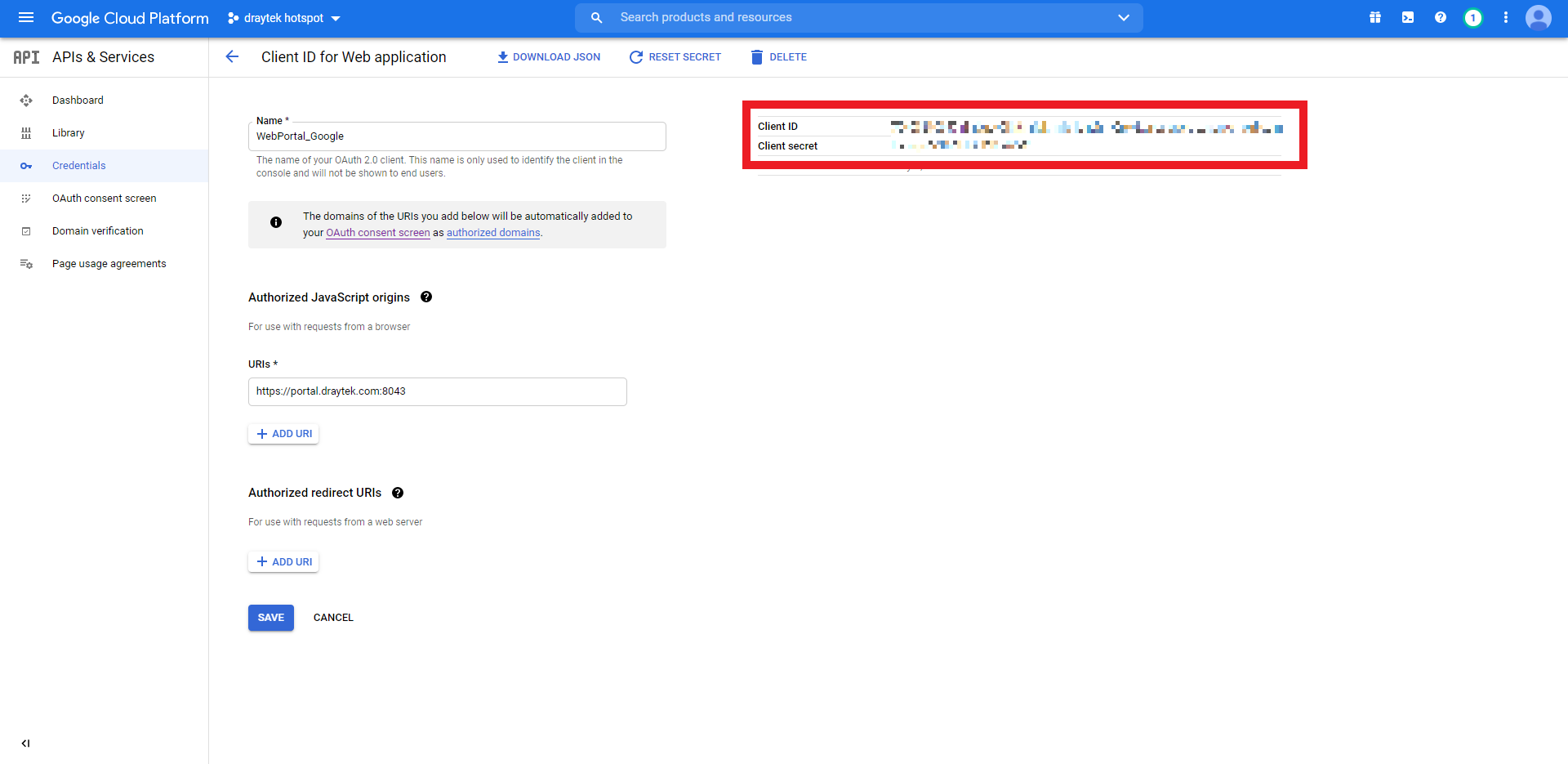Screen dimensions: 1568x764
Task: Open the three-dot settings menu
Action: coord(1506,17)
